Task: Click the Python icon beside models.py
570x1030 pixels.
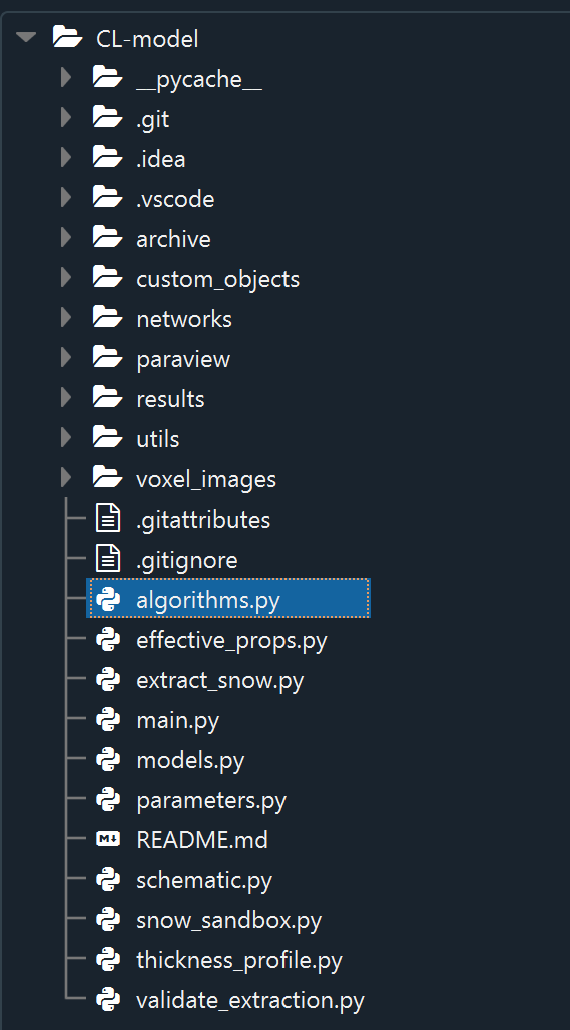Action: point(108,759)
